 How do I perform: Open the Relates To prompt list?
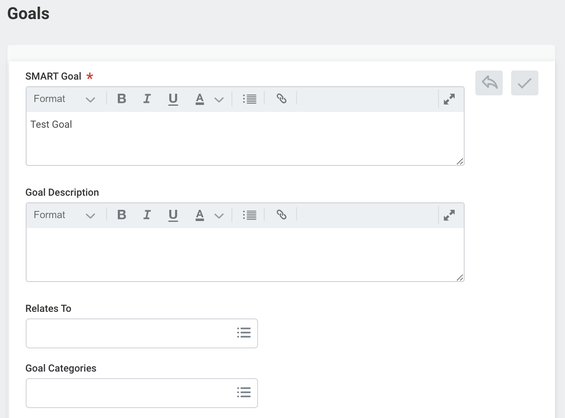coord(244,333)
